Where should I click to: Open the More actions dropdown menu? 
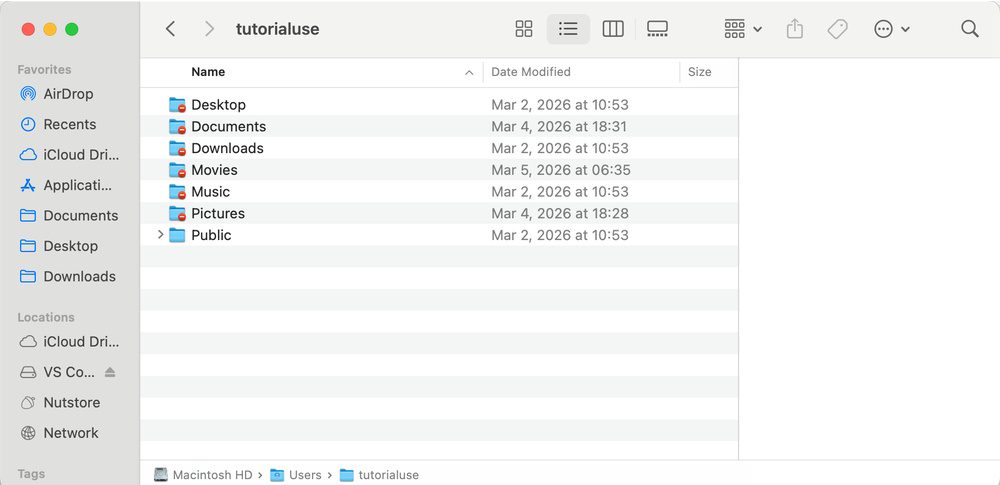(x=891, y=29)
